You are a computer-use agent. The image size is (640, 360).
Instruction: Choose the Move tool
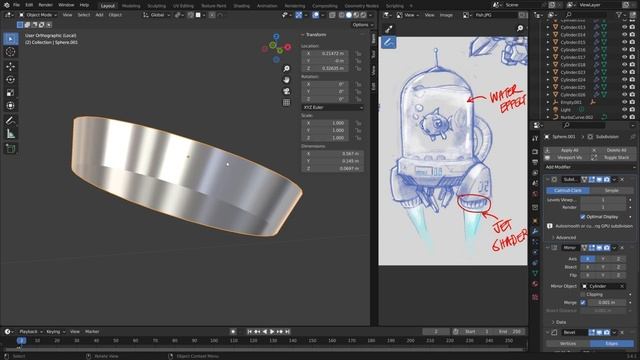click(11, 67)
